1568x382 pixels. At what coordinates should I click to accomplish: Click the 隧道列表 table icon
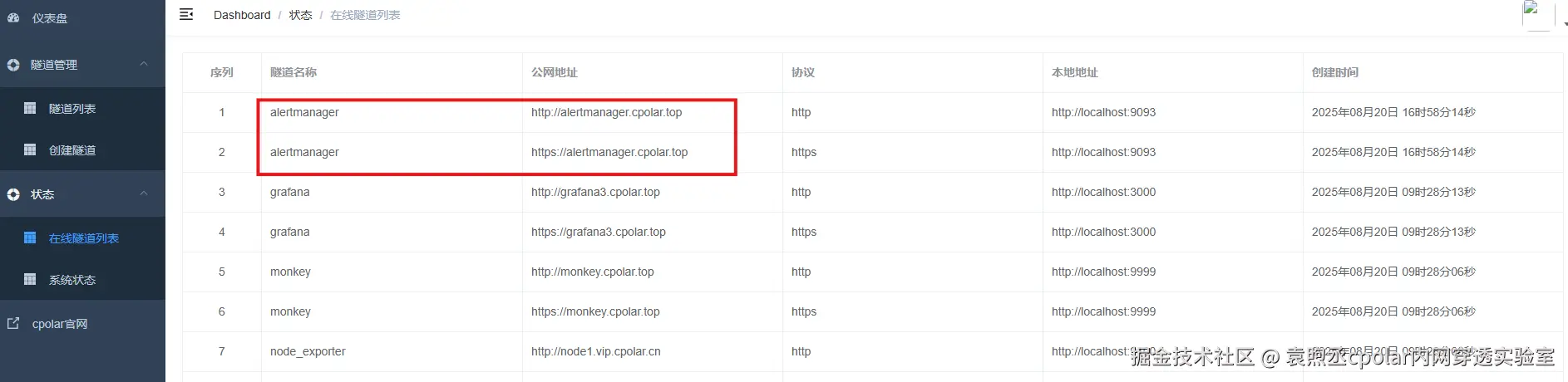(x=30, y=108)
